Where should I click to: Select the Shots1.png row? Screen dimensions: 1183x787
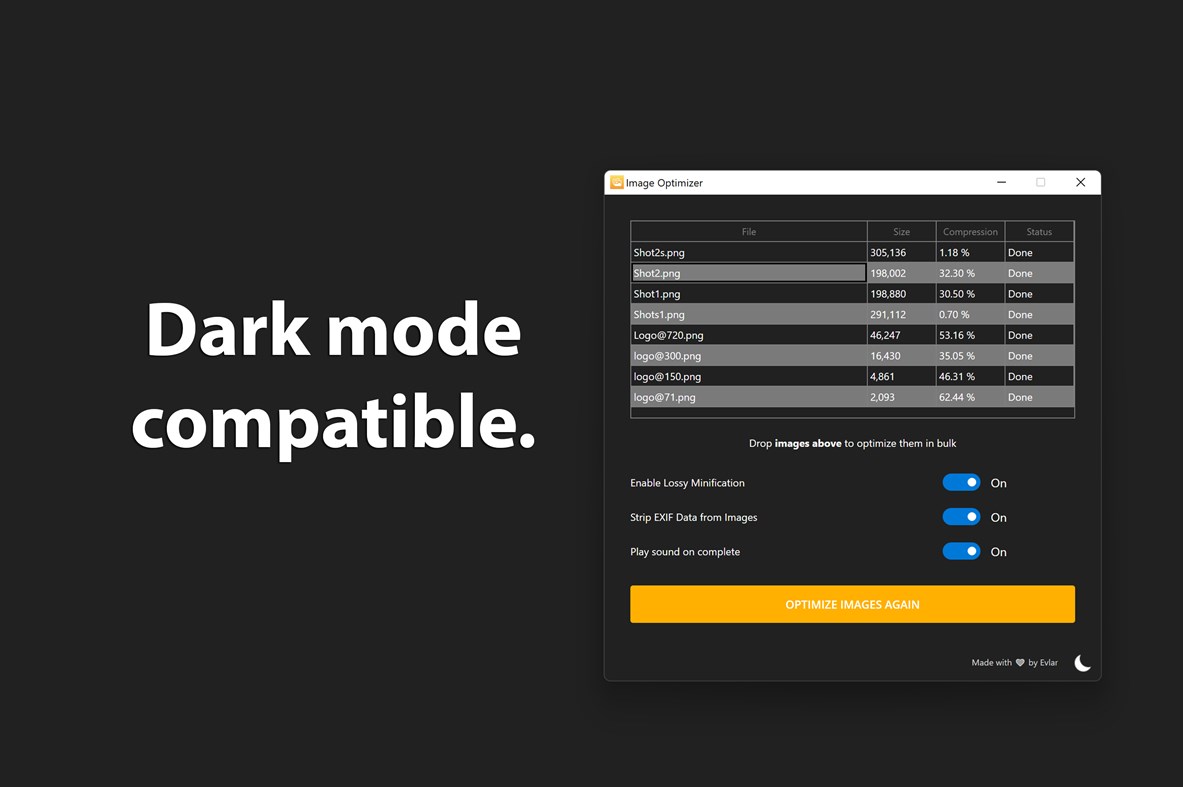[x=748, y=314]
